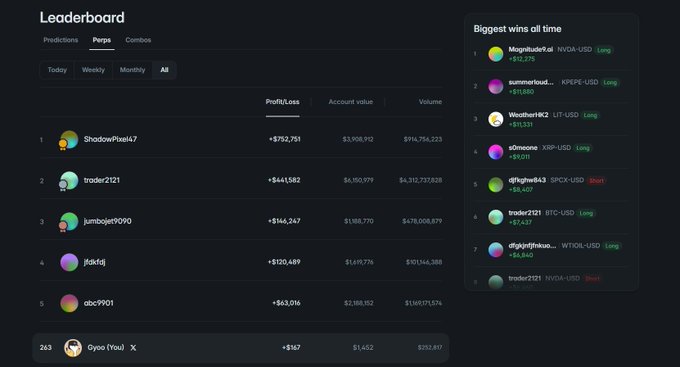
Task: Click abc9901's avatar in leaderboard
Action: click(x=69, y=303)
